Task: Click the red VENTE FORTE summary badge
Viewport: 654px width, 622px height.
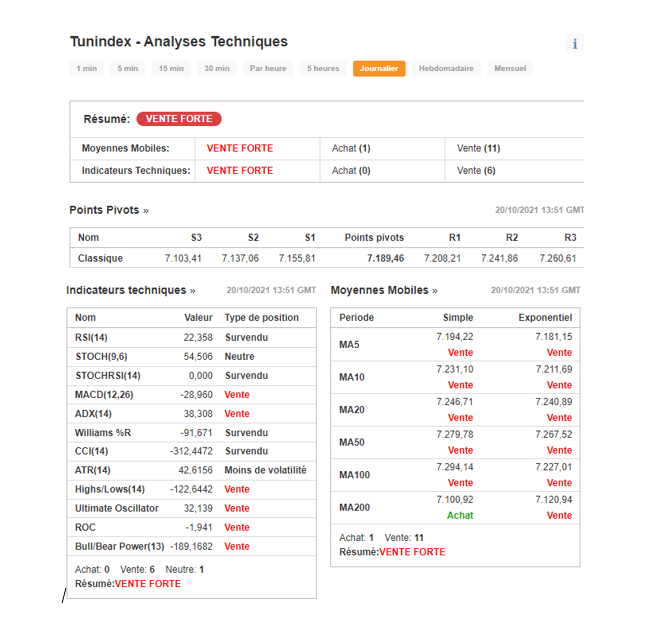Action: tap(179, 119)
